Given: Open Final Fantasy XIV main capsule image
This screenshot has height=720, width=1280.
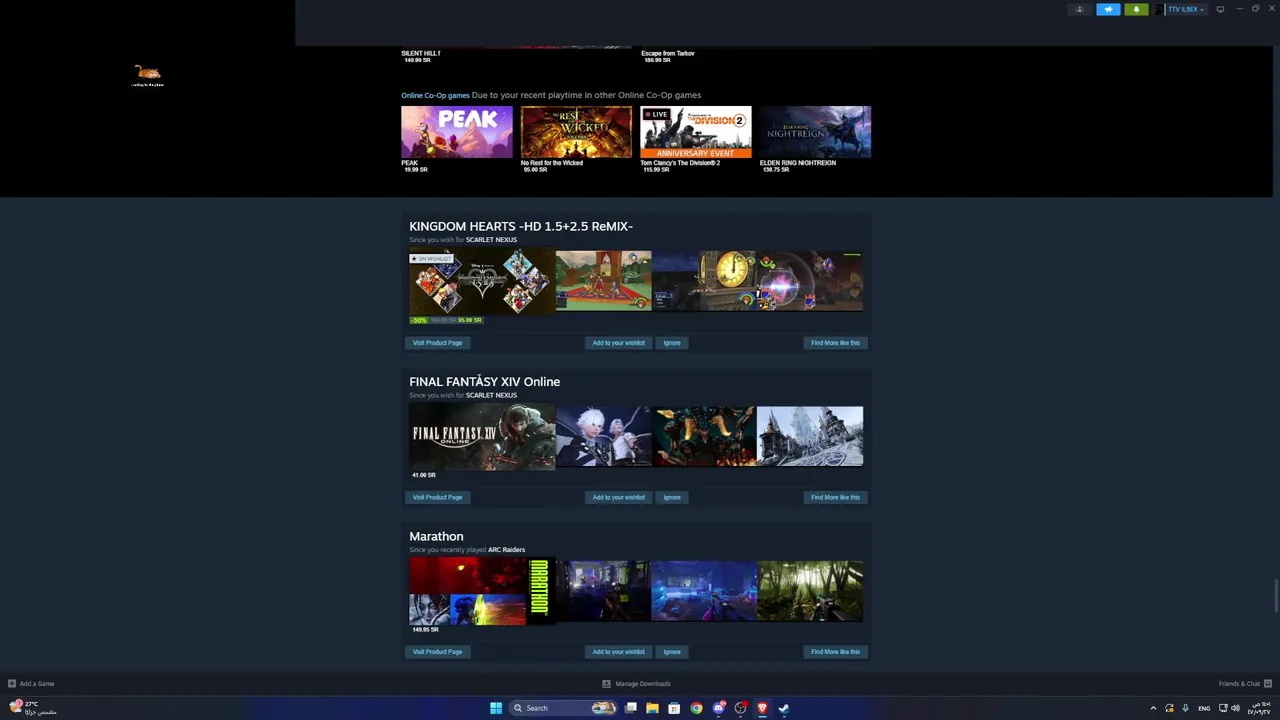Looking at the screenshot, I should point(481,437).
